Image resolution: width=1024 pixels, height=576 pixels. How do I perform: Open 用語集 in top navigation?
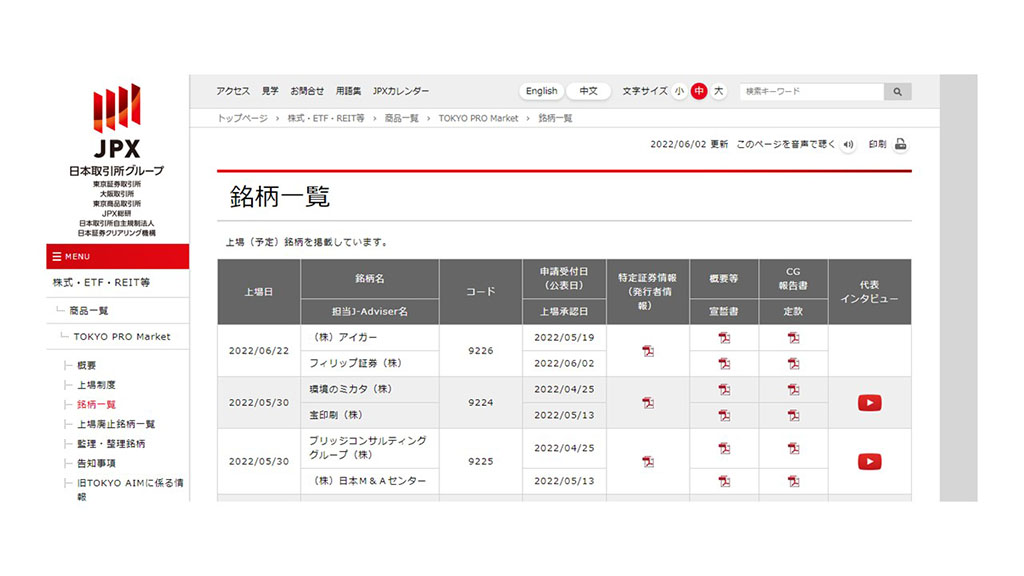[348, 91]
